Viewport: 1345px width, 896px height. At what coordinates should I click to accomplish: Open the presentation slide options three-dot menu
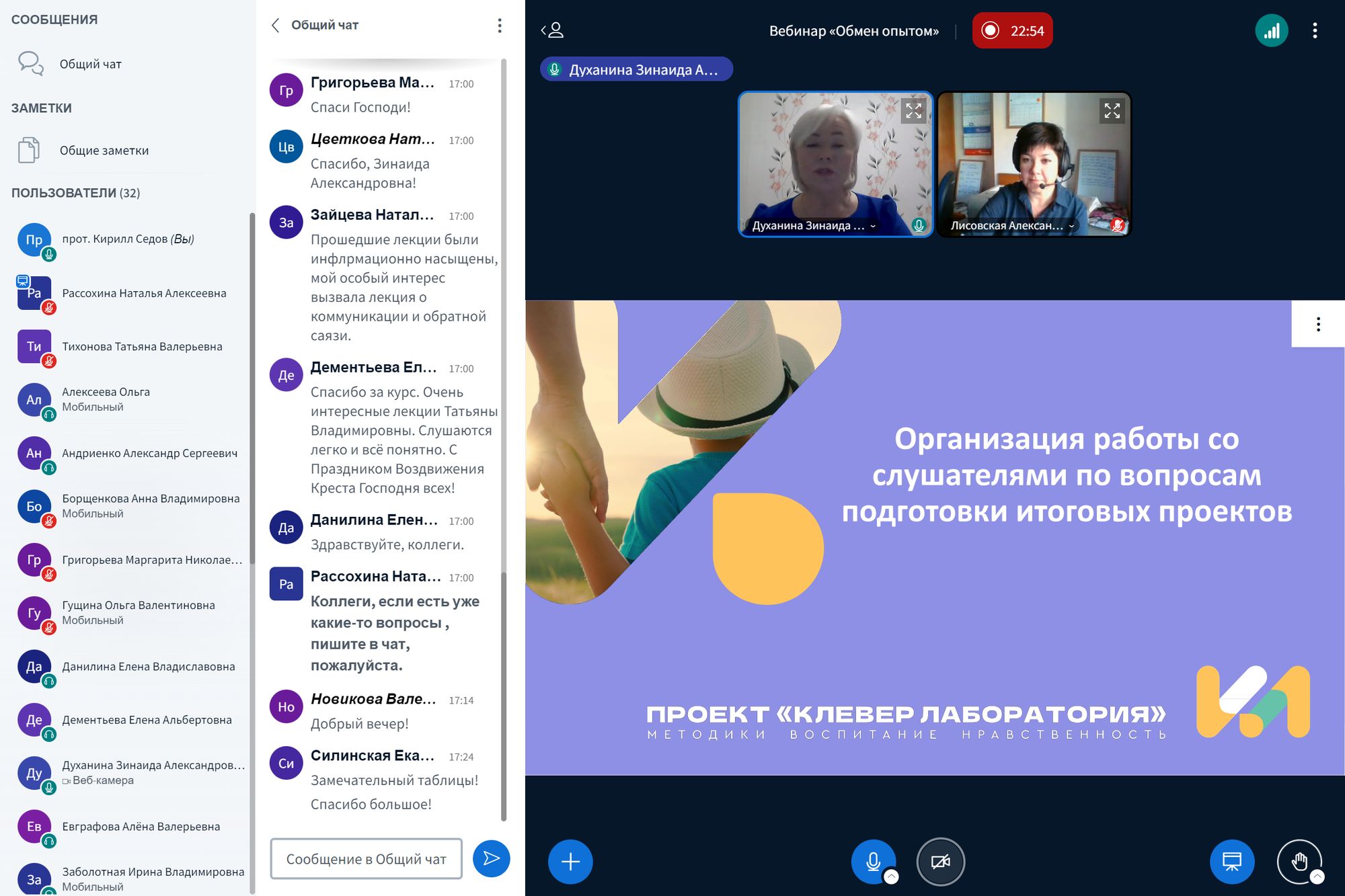[x=1317, y=325]
